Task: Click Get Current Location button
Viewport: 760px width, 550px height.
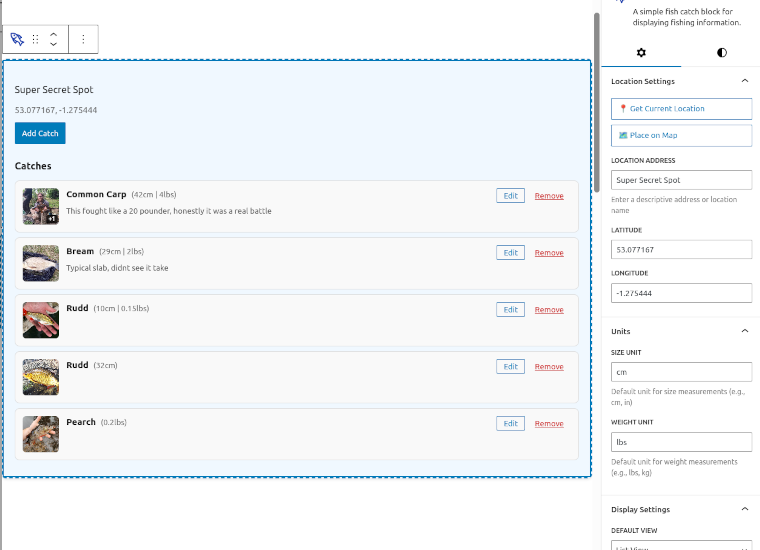Action: (681, 109)
